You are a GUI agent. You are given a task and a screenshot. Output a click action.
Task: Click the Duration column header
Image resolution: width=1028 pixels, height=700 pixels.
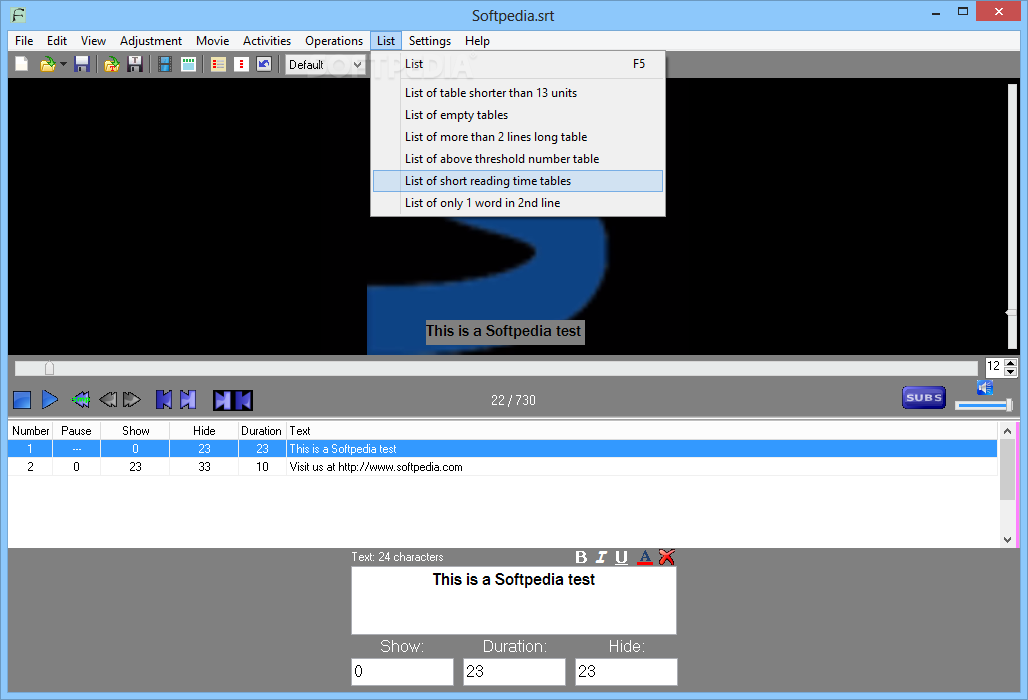coord(262,431)
